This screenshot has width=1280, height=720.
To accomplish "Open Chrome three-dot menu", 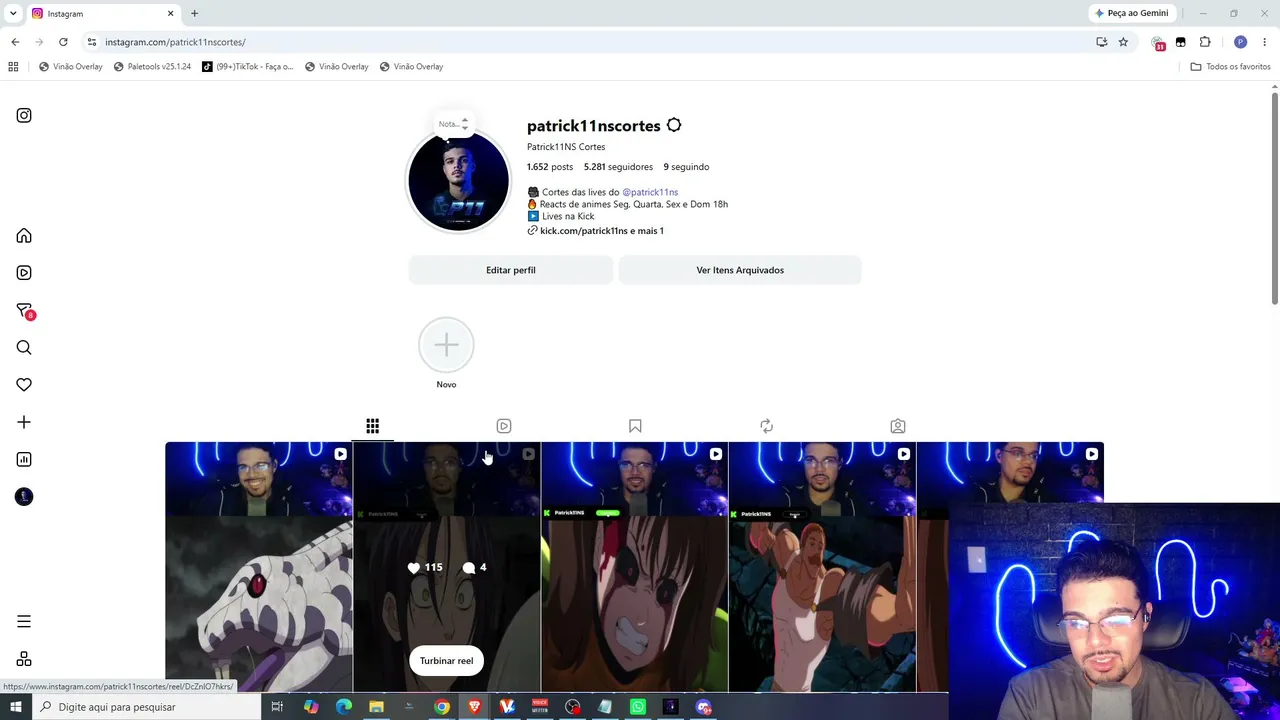I will [1265, 42].
